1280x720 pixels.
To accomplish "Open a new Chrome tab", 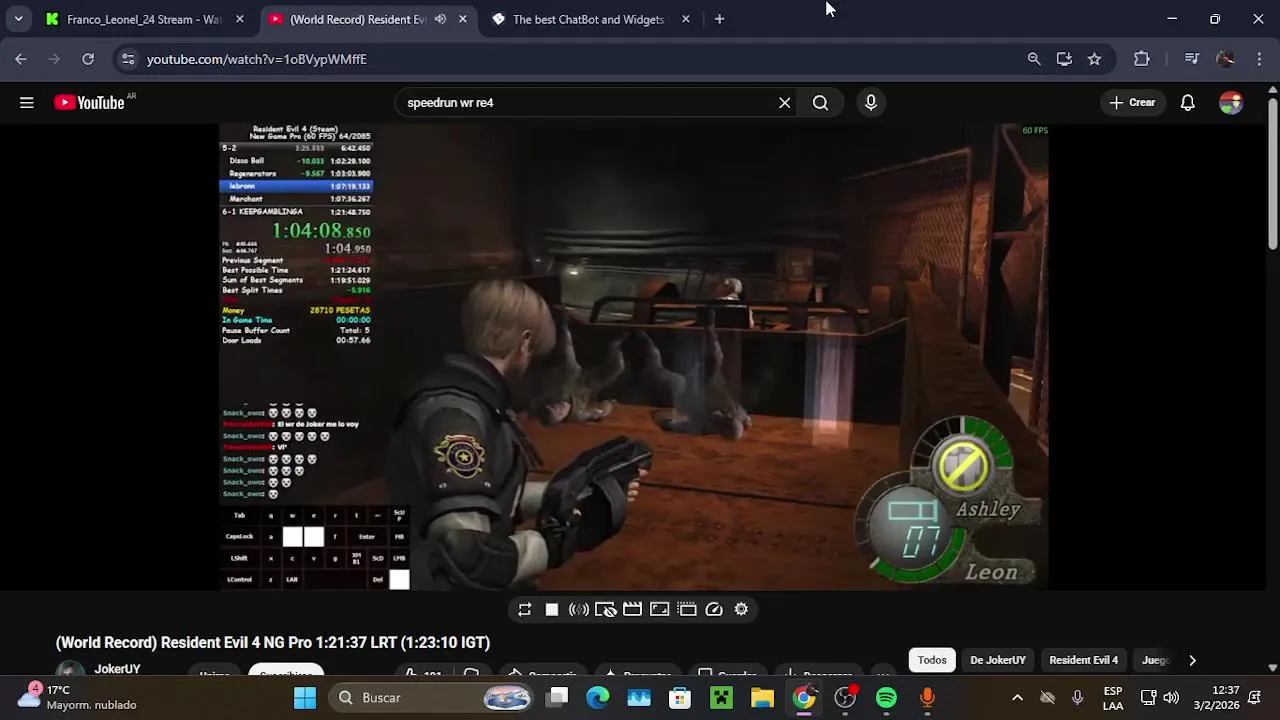I will [719, 19].
